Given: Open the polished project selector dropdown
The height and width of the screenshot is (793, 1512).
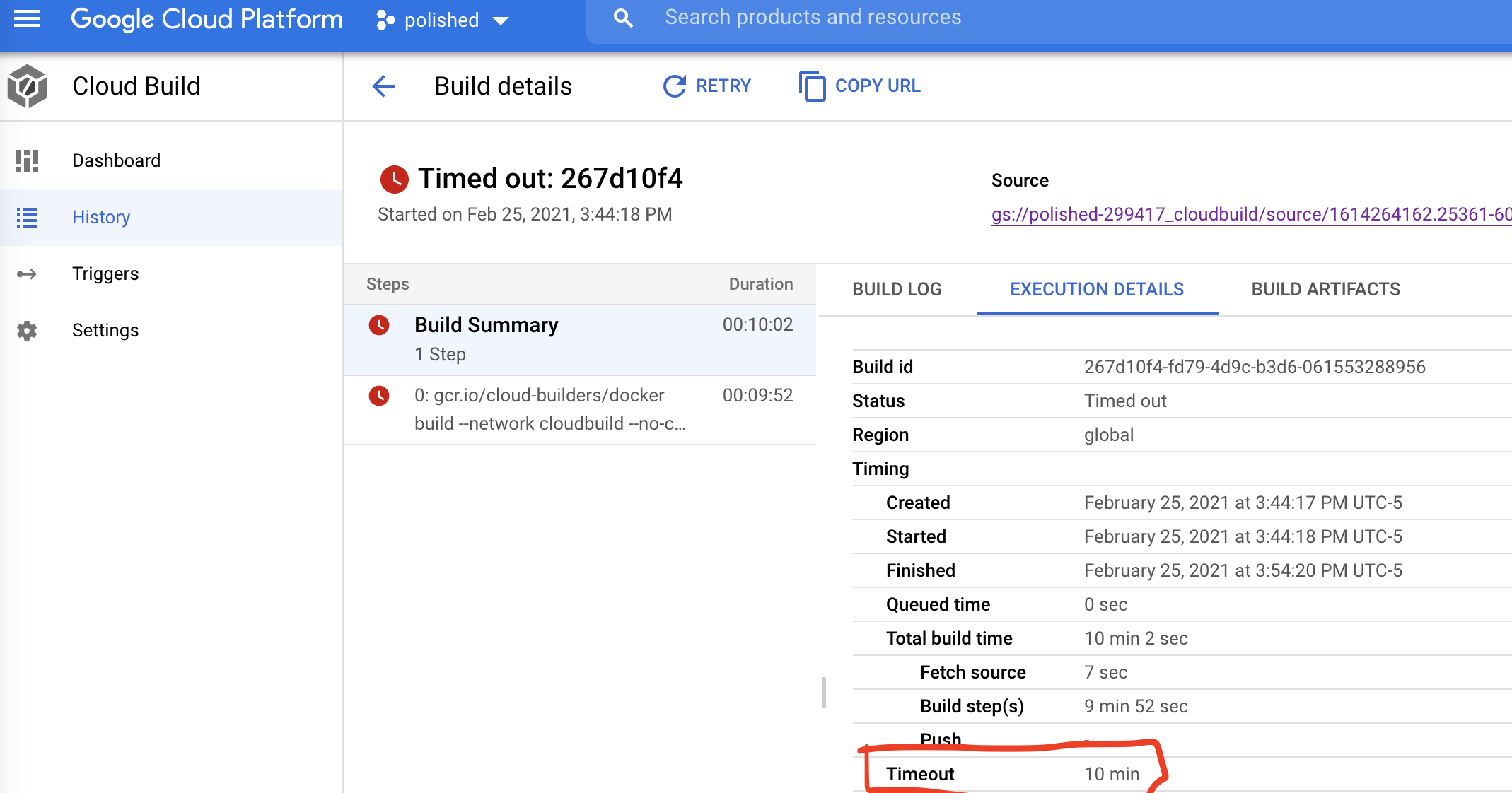Looking at the screenshot, I should pyautogui.click(x=442, y=20).
